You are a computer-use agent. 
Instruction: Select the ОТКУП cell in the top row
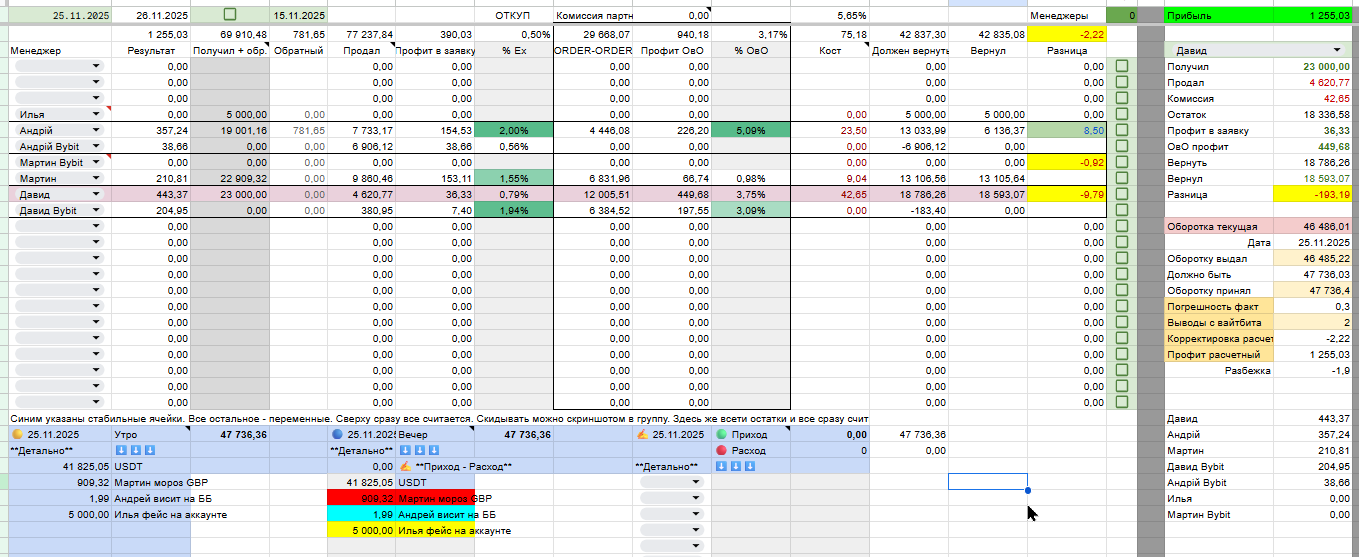coord(512,16)
